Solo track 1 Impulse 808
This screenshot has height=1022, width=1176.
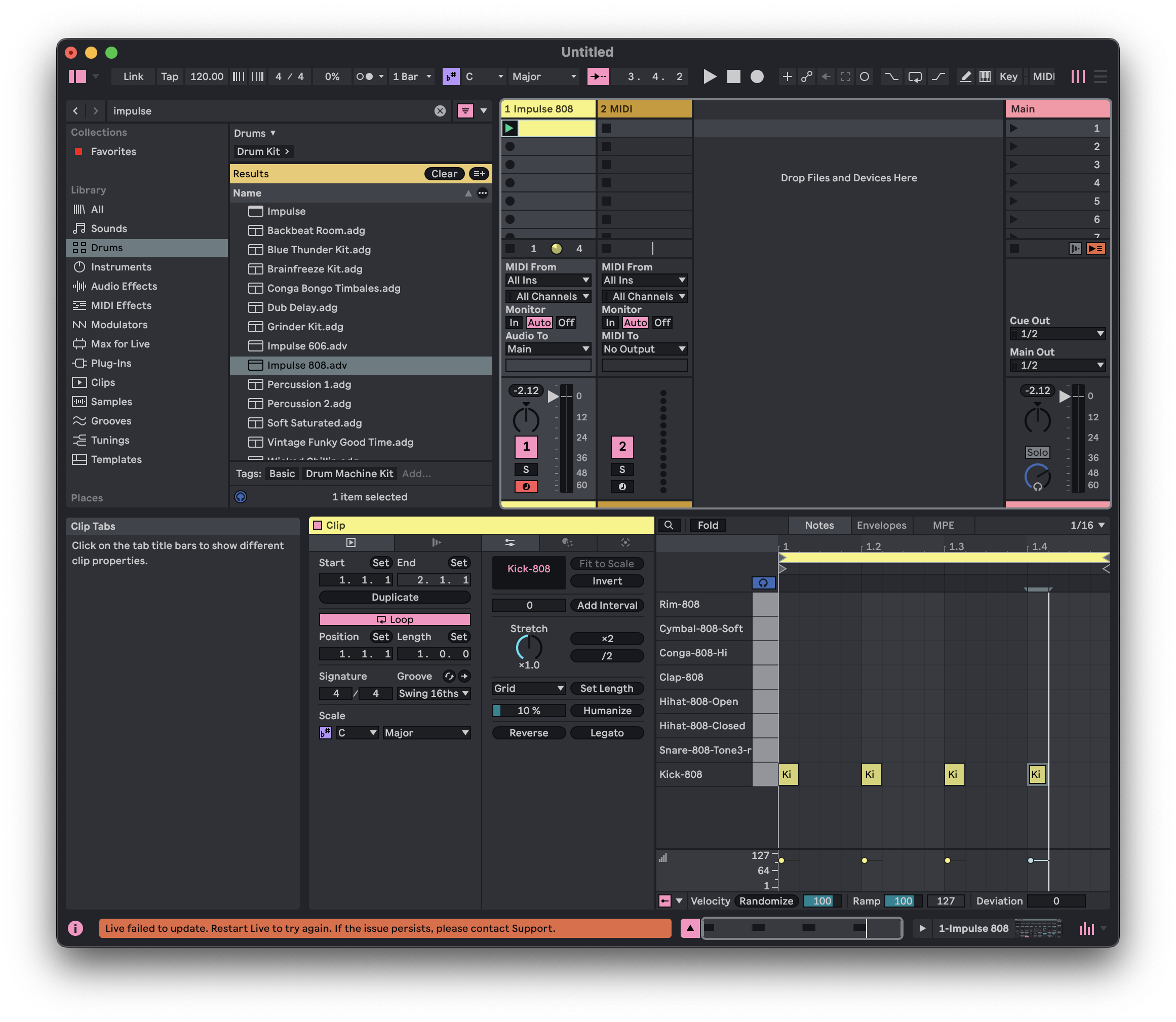tap(526, 469)
